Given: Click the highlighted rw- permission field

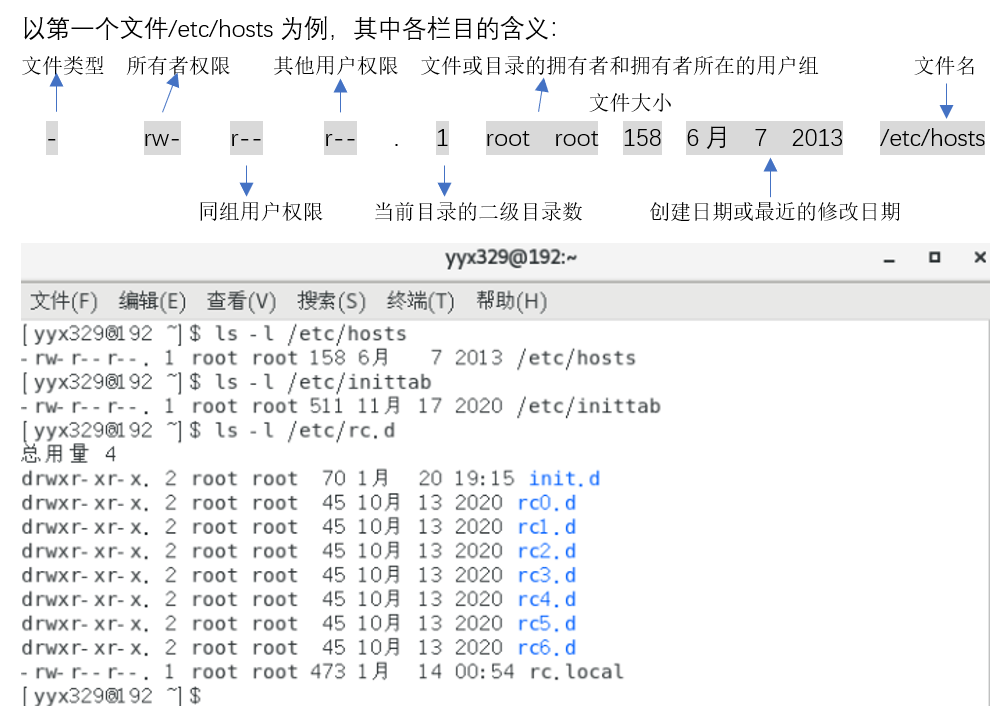Looking at the screenshot, I should click(x=162, y=138).
